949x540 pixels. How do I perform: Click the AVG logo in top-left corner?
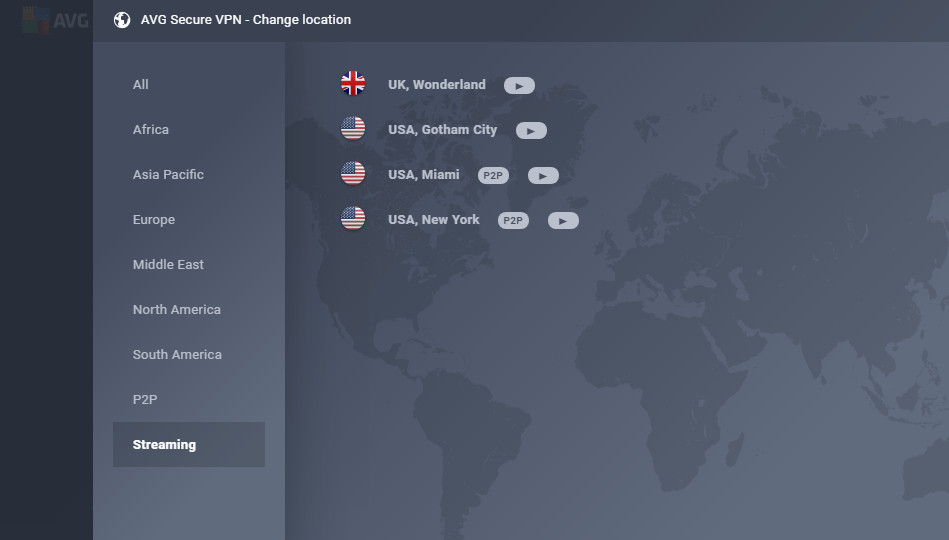coord(55,20)
